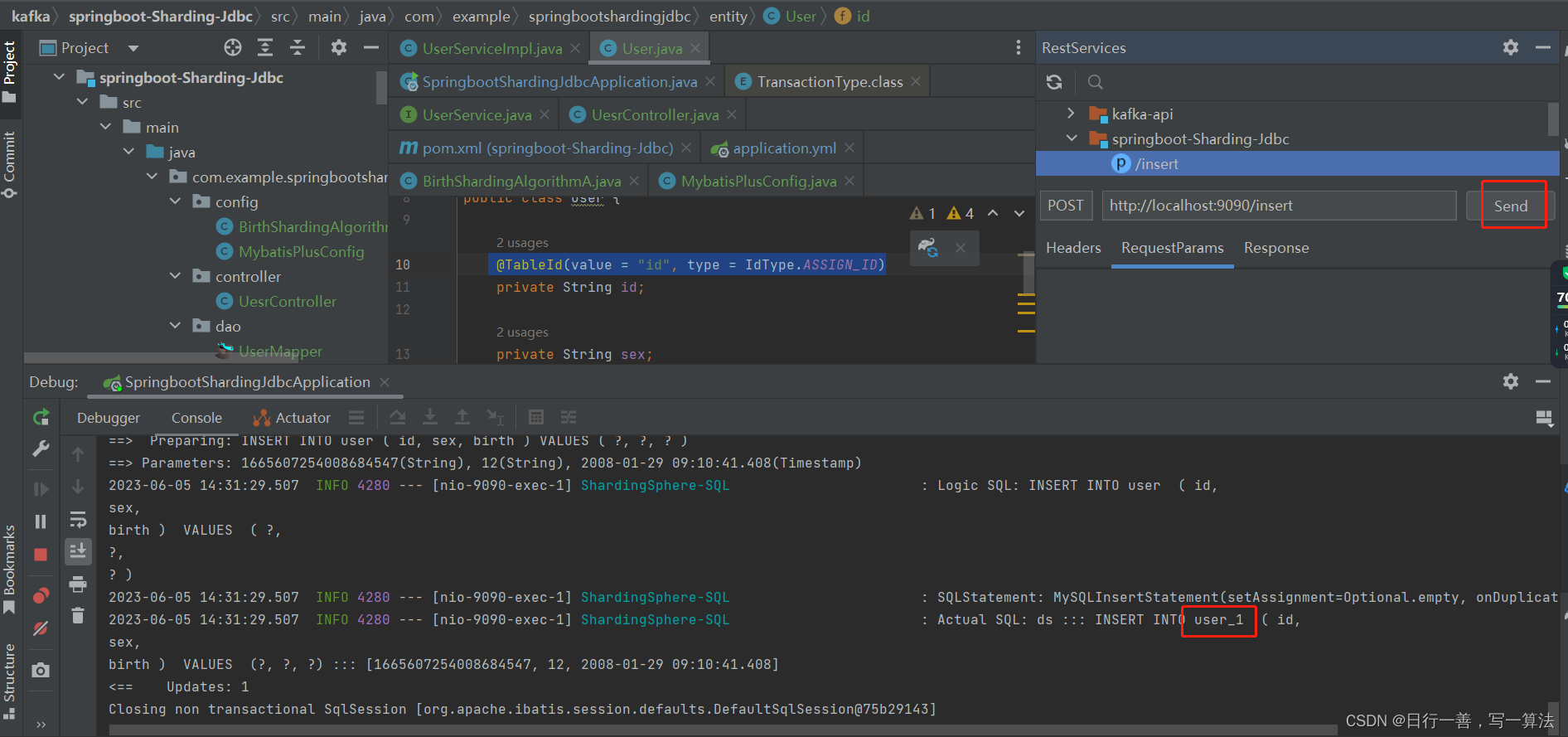This screenshot has height=737, width=1568.
Task: Go to previous highlighted error arrow
Action: click(993, 213)
